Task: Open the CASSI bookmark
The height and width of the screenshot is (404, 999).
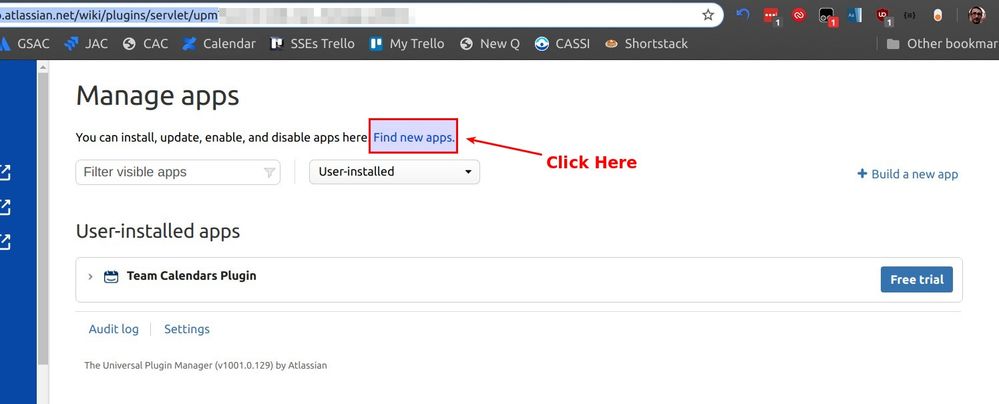Action: (563, 43)
